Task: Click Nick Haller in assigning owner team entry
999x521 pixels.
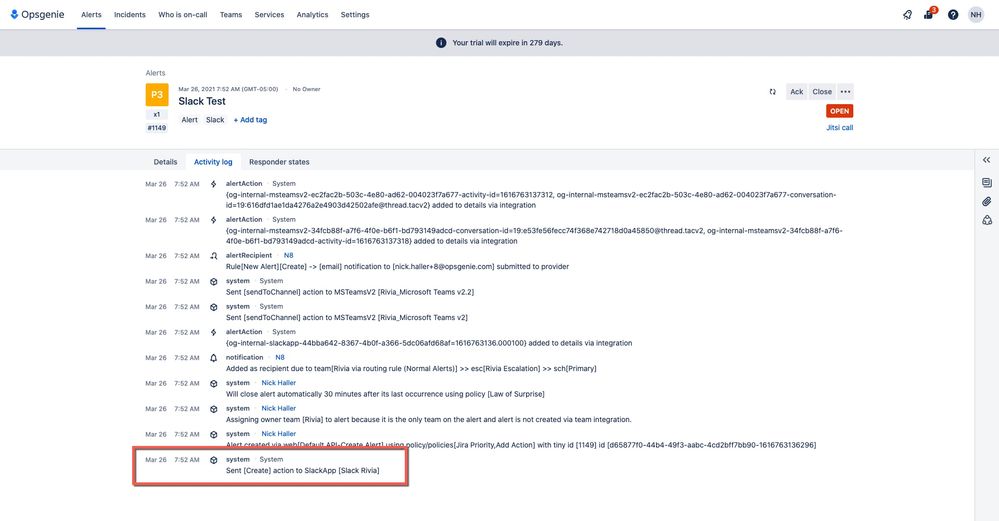Action: click(278, 408)
